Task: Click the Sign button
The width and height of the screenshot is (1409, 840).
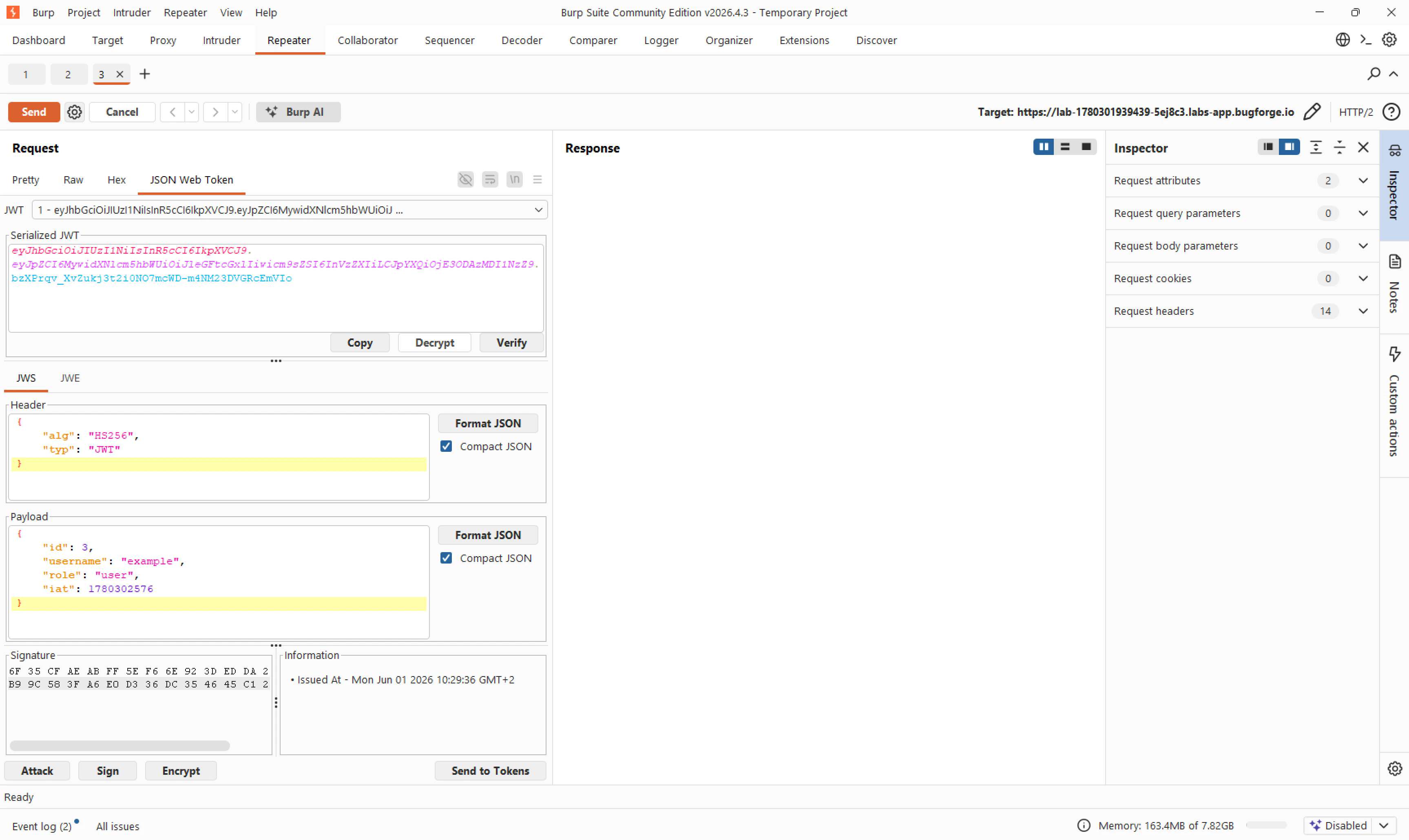Action: [x=108, y=770]
